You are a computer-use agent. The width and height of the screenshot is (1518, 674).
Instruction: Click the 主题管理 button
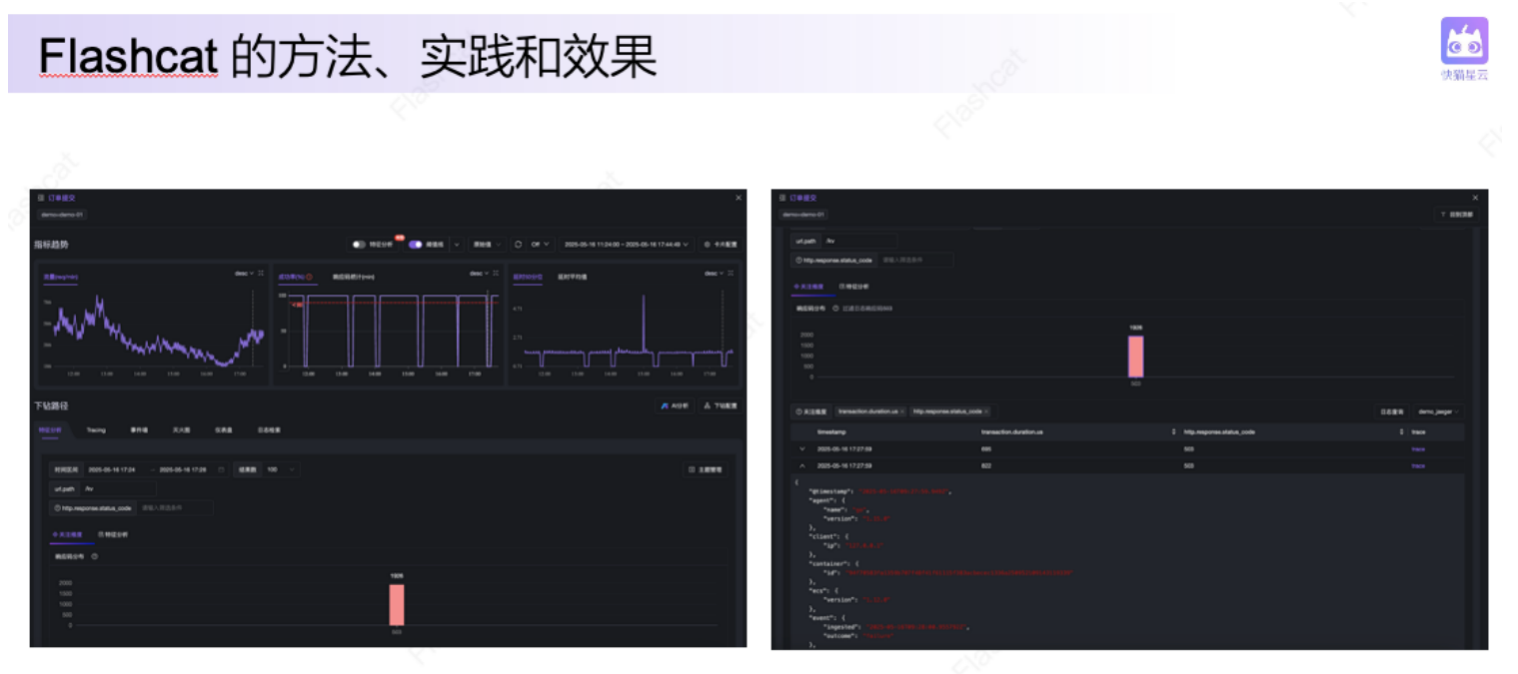705,469
